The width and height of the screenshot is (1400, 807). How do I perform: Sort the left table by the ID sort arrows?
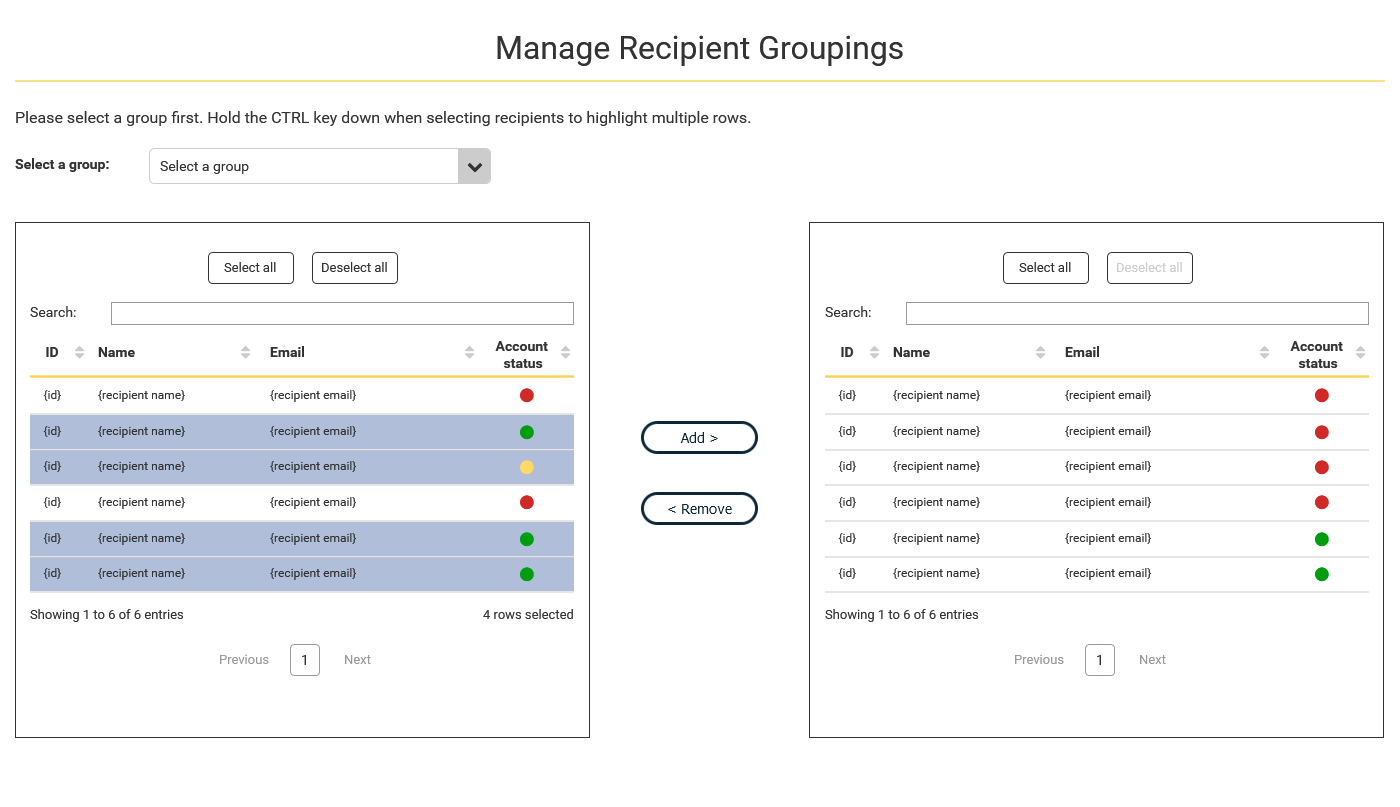tap(80, 352)
